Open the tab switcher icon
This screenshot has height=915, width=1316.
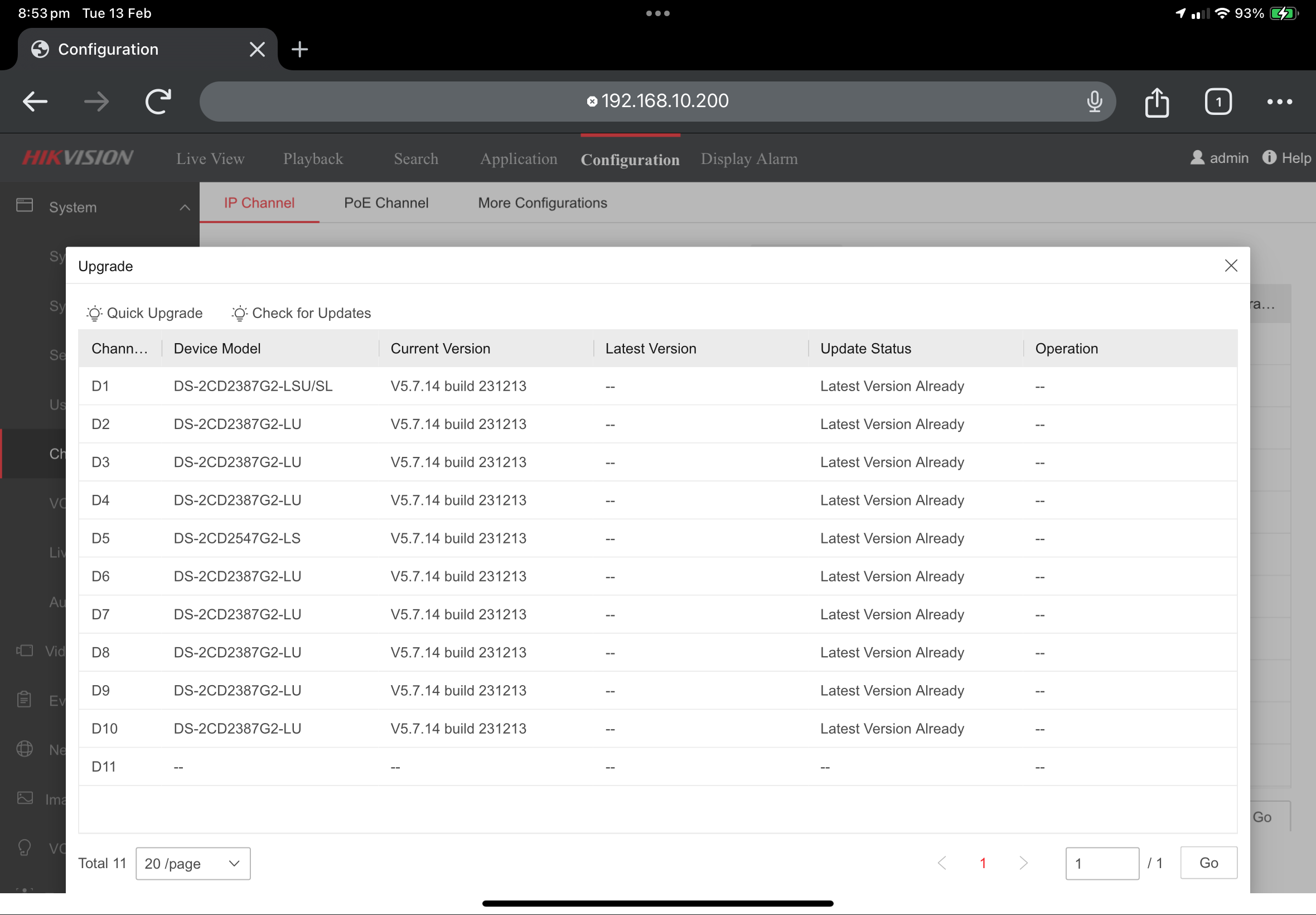click(1217, 102)
